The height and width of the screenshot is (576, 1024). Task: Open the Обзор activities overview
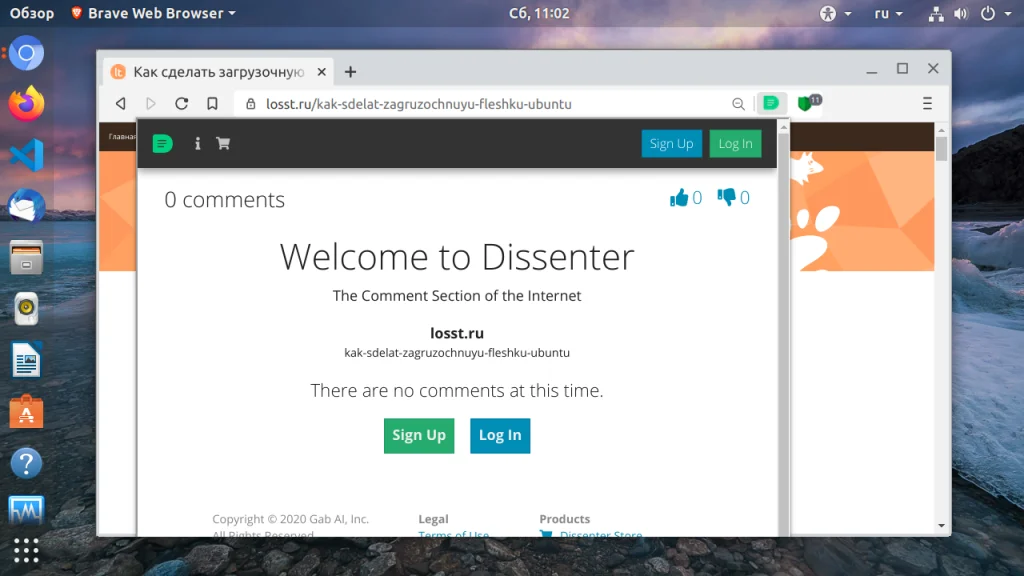click(x=32, y=13)
